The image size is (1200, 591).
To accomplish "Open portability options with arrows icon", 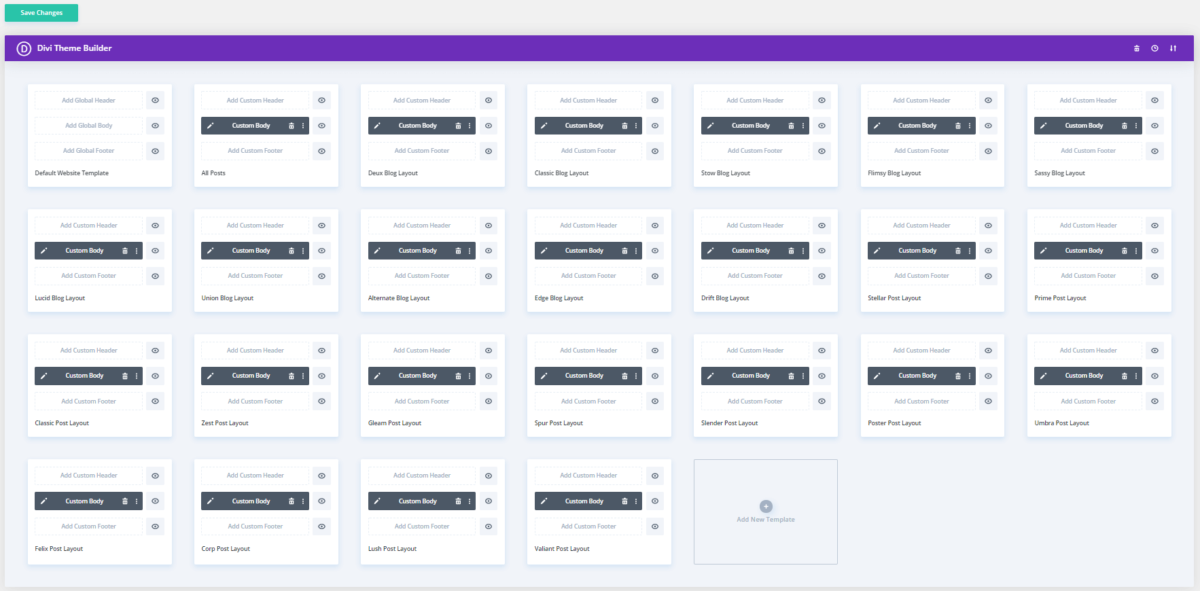I will coord(1174,47).
